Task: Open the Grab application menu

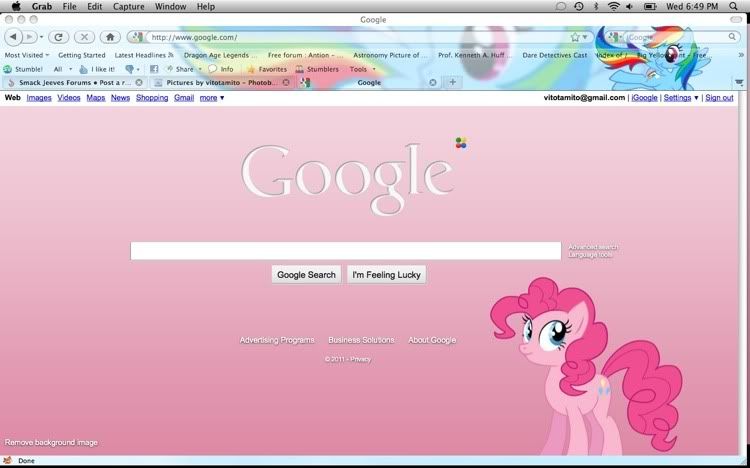Action: 42,6
